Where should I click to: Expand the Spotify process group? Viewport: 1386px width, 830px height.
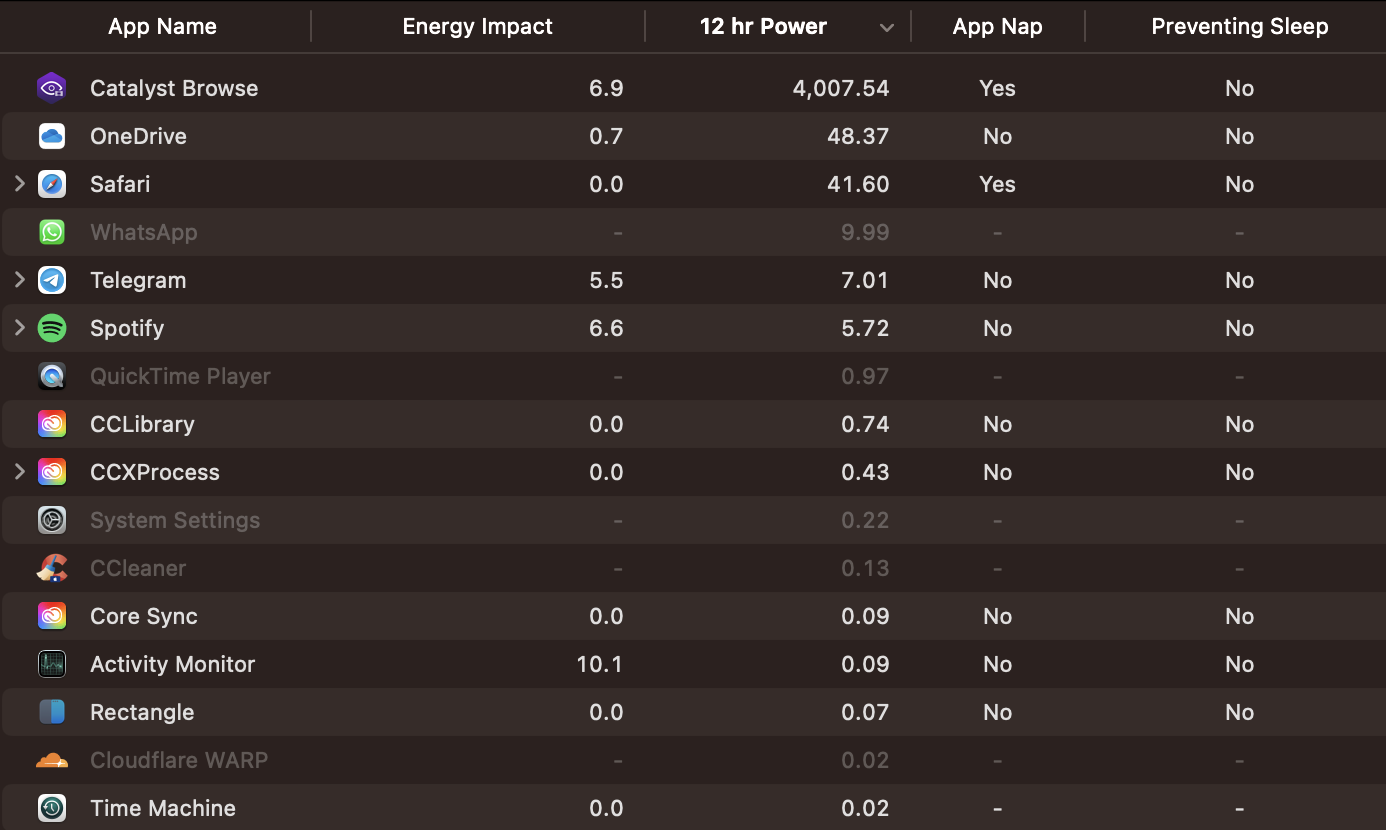(19, 328)
